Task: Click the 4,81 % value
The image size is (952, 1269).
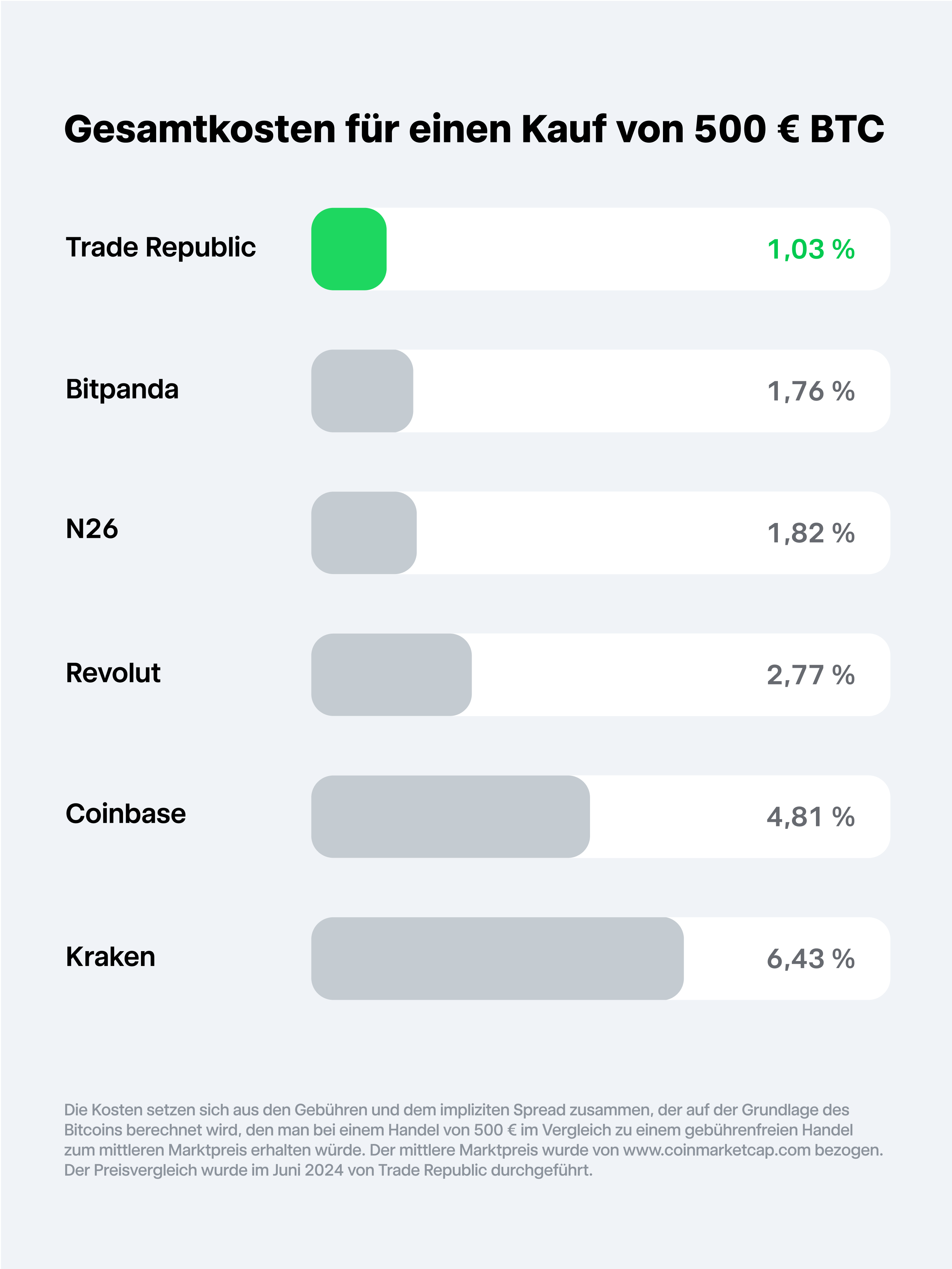Action: coord(811,817)
